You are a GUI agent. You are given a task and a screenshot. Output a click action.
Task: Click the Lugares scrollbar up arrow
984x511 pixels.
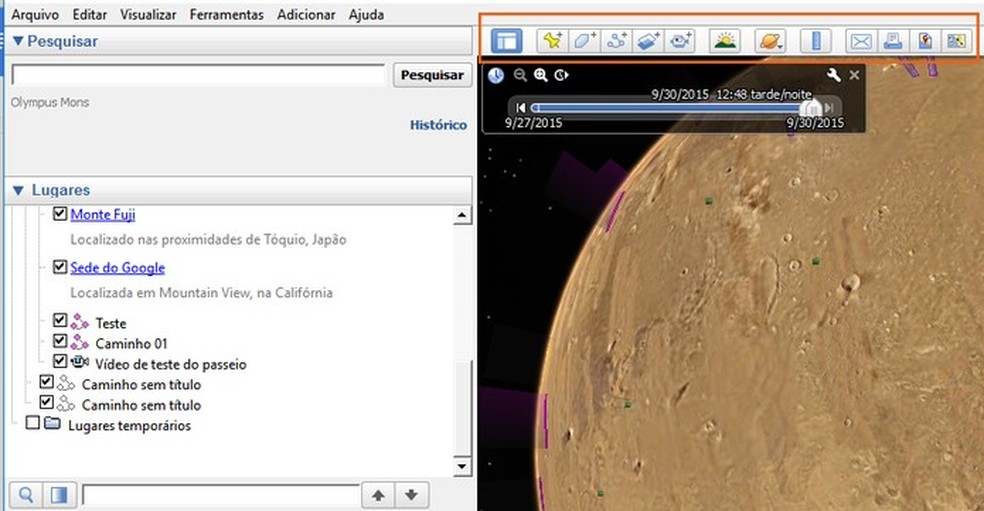click(462, 215)
